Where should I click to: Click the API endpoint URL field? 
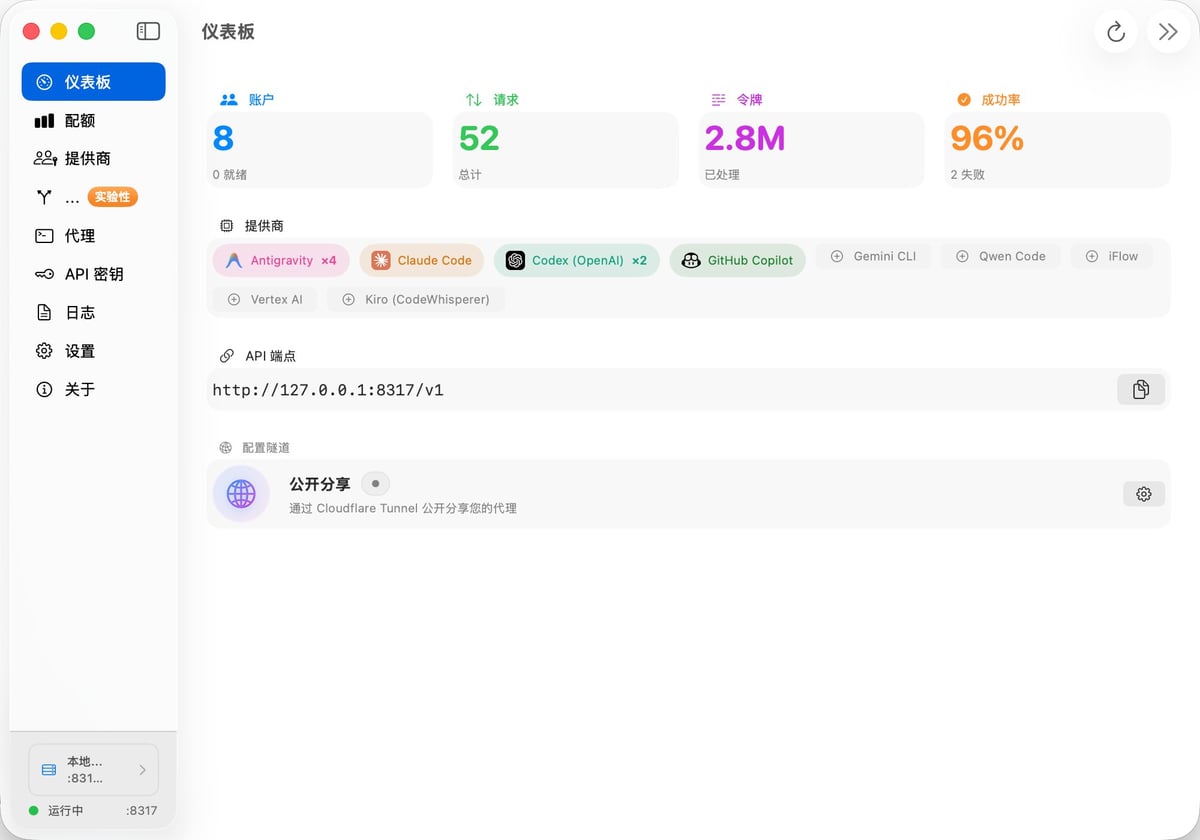coord(600,390)
